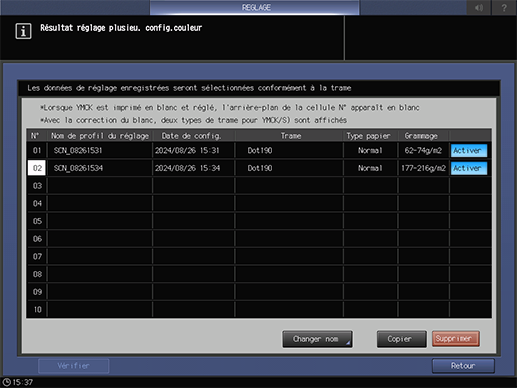The width and height of the screenshot is (517, 388).
Task: Select empty row number 07
Action: point(37,256)
